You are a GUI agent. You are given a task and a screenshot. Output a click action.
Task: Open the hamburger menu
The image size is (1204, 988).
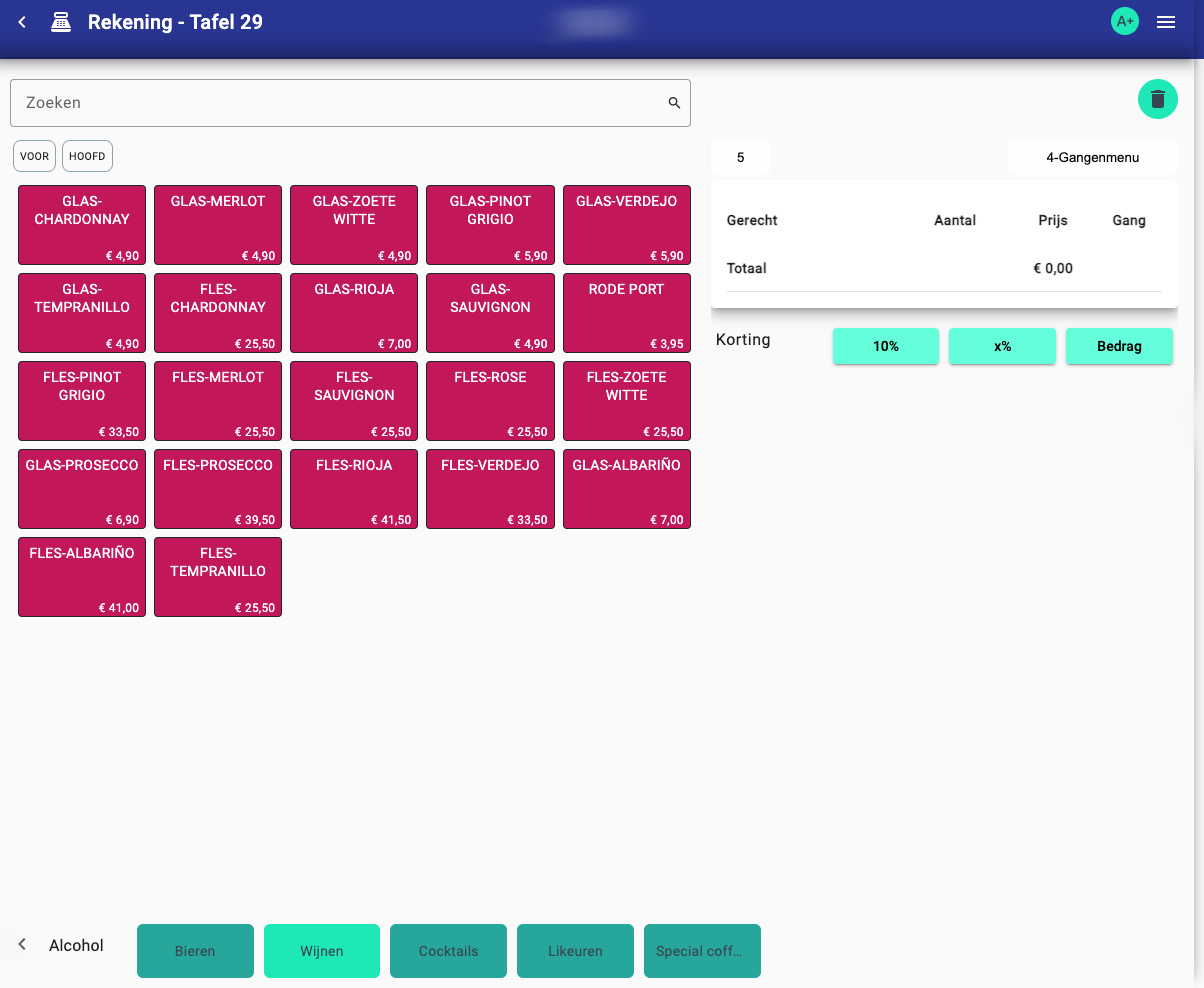pos(1165,22)
